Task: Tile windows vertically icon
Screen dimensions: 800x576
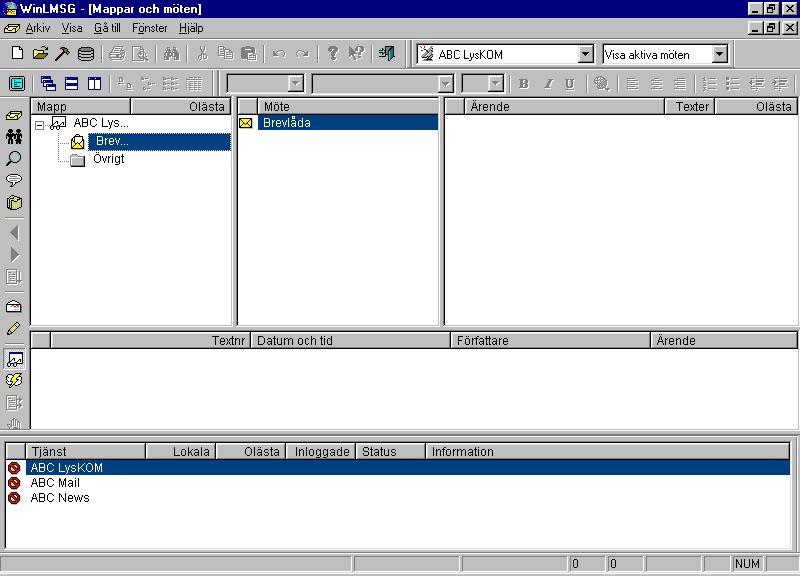Action: tap(94, 84)
